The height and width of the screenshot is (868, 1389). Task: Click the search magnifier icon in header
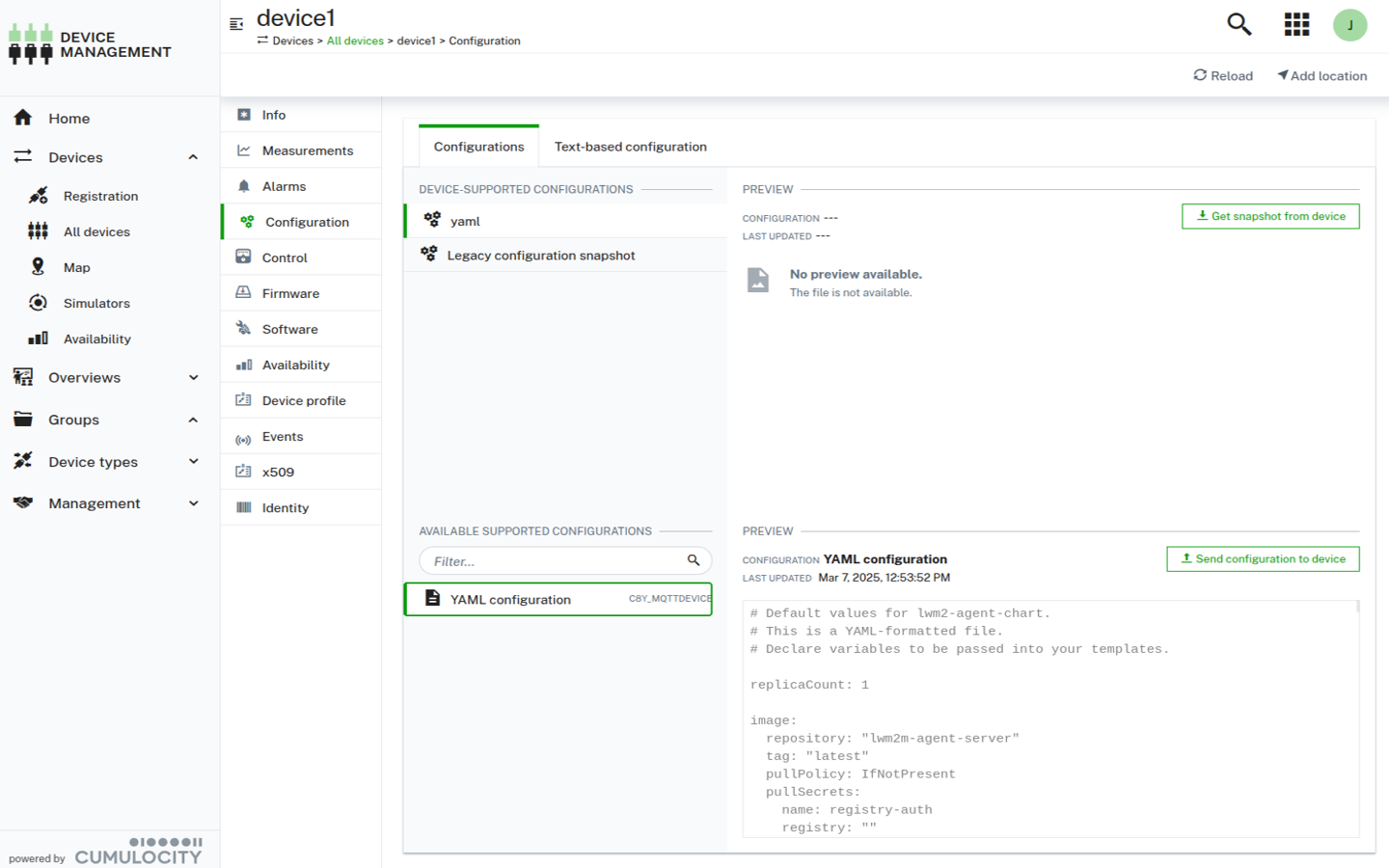point(1239,24)
